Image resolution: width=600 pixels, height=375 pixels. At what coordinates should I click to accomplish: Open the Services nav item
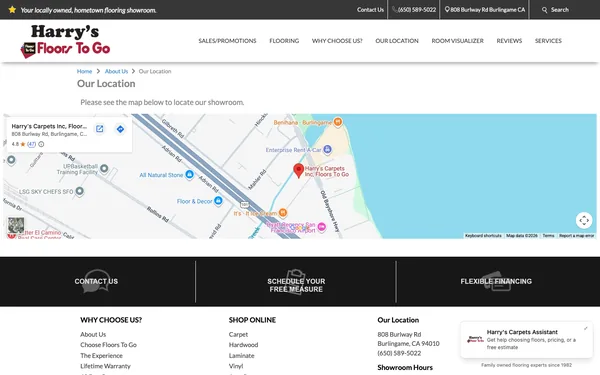tap(548, 41)
